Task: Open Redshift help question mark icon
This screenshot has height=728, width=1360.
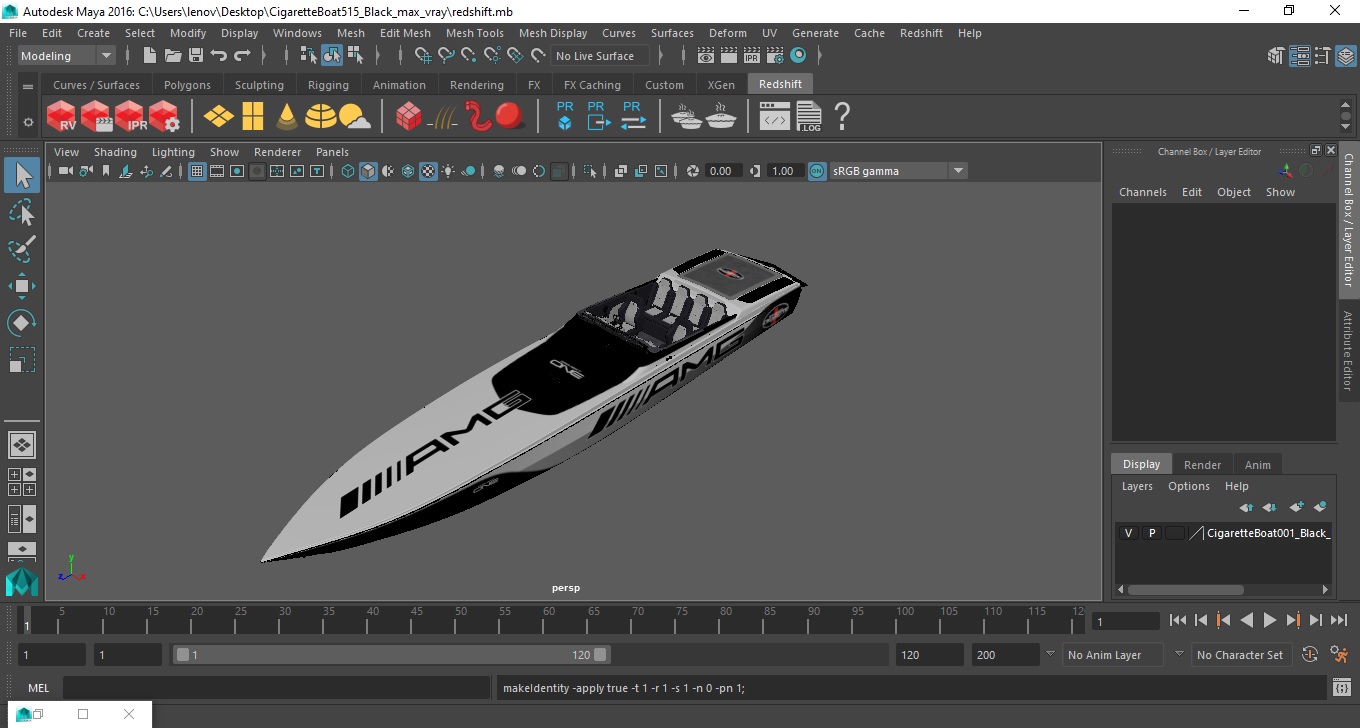Action: [842, 117]
